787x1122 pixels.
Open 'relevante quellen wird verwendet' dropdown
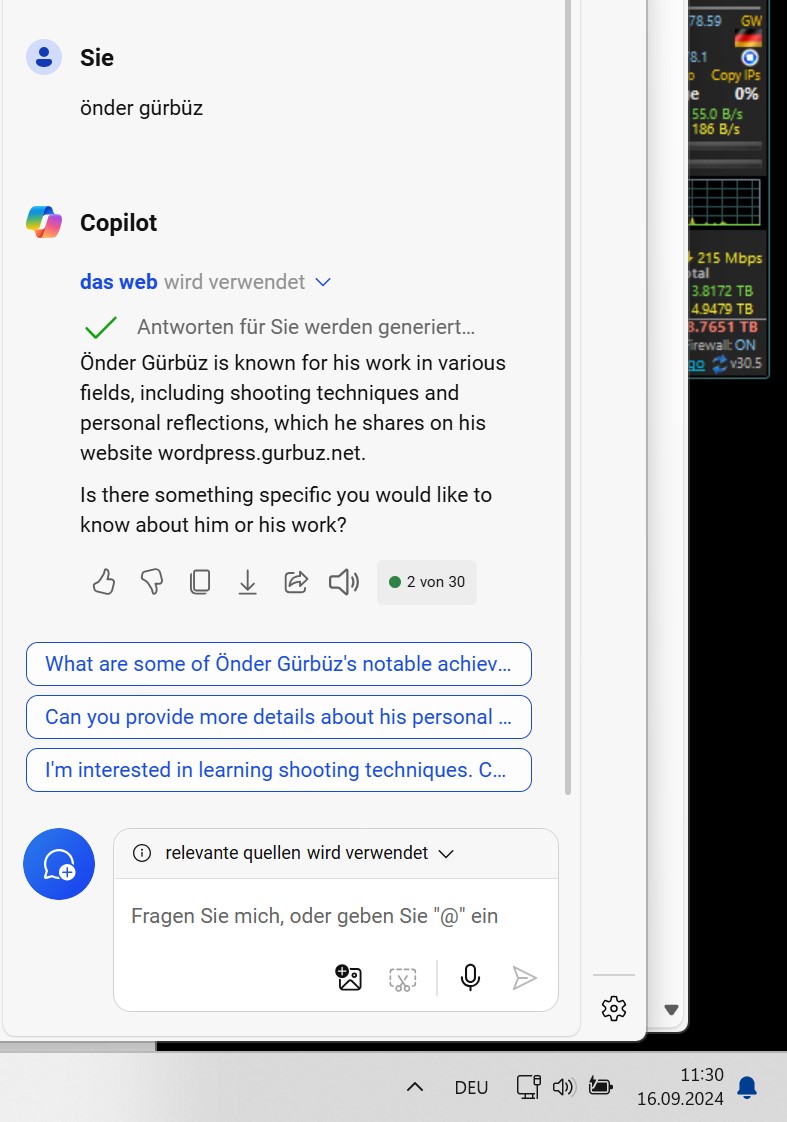coord(446,854)
